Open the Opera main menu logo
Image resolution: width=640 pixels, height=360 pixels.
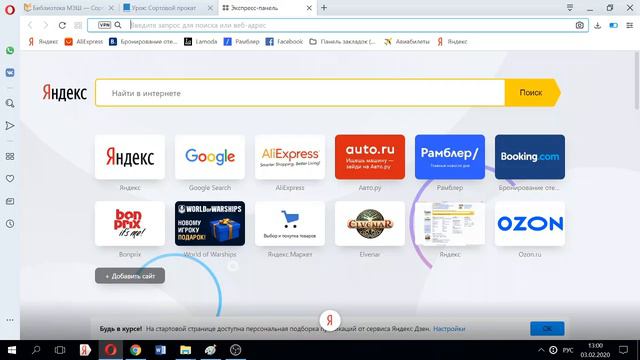10,9
